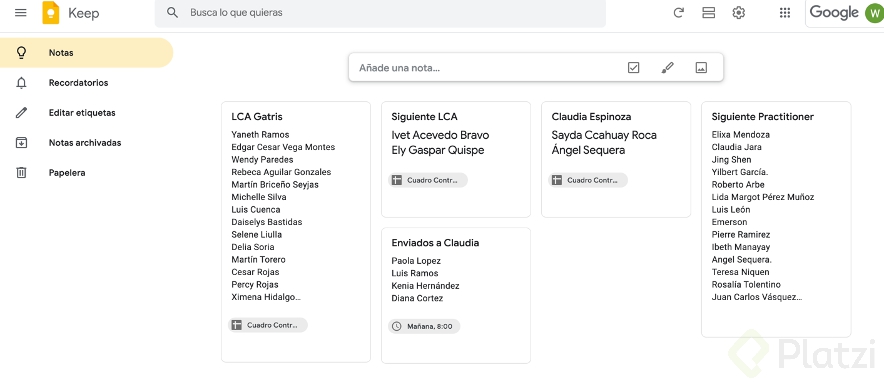Open the Claudia Espinoza note title

(x=591, y=117)
